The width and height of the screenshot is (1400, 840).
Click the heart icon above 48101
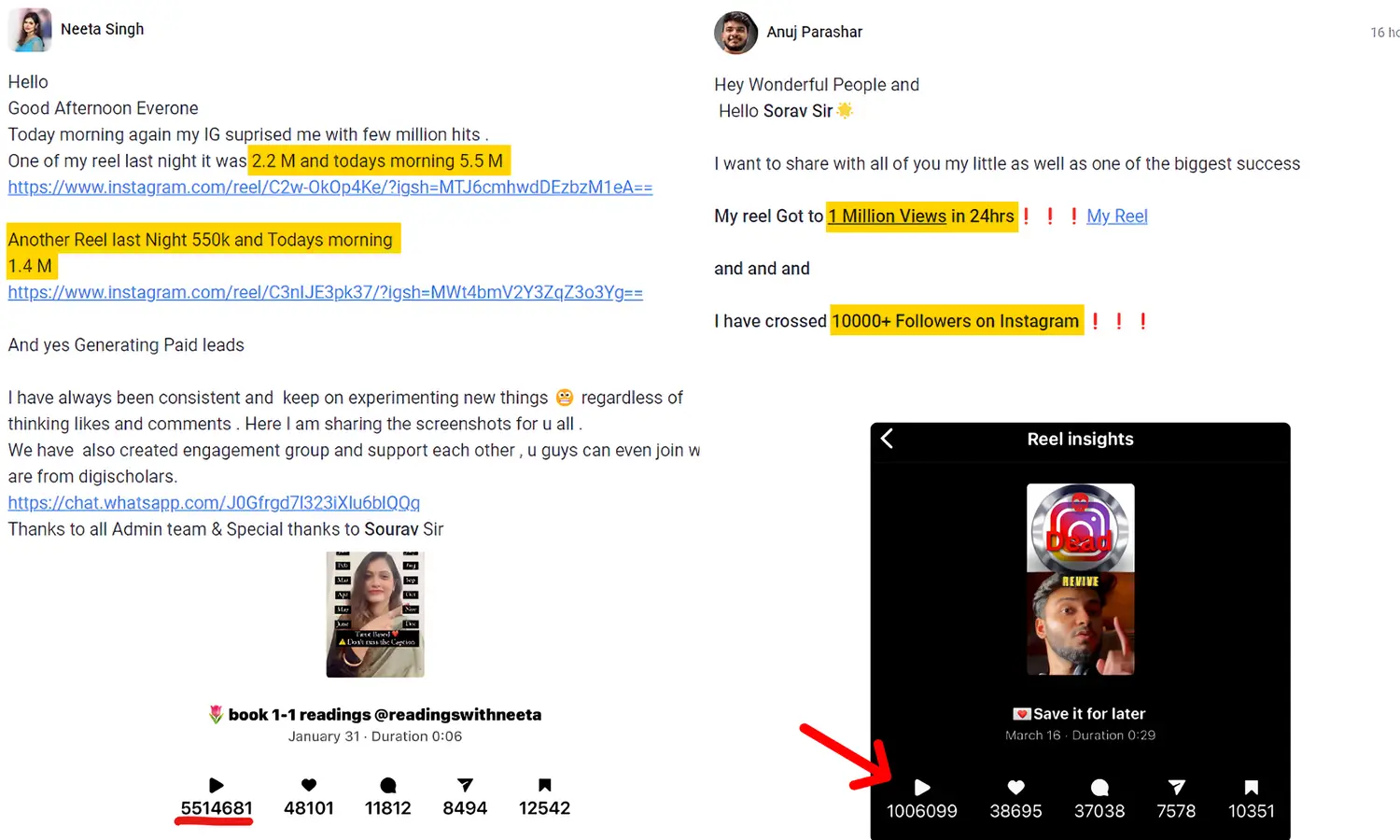click(x=309, y=785)
